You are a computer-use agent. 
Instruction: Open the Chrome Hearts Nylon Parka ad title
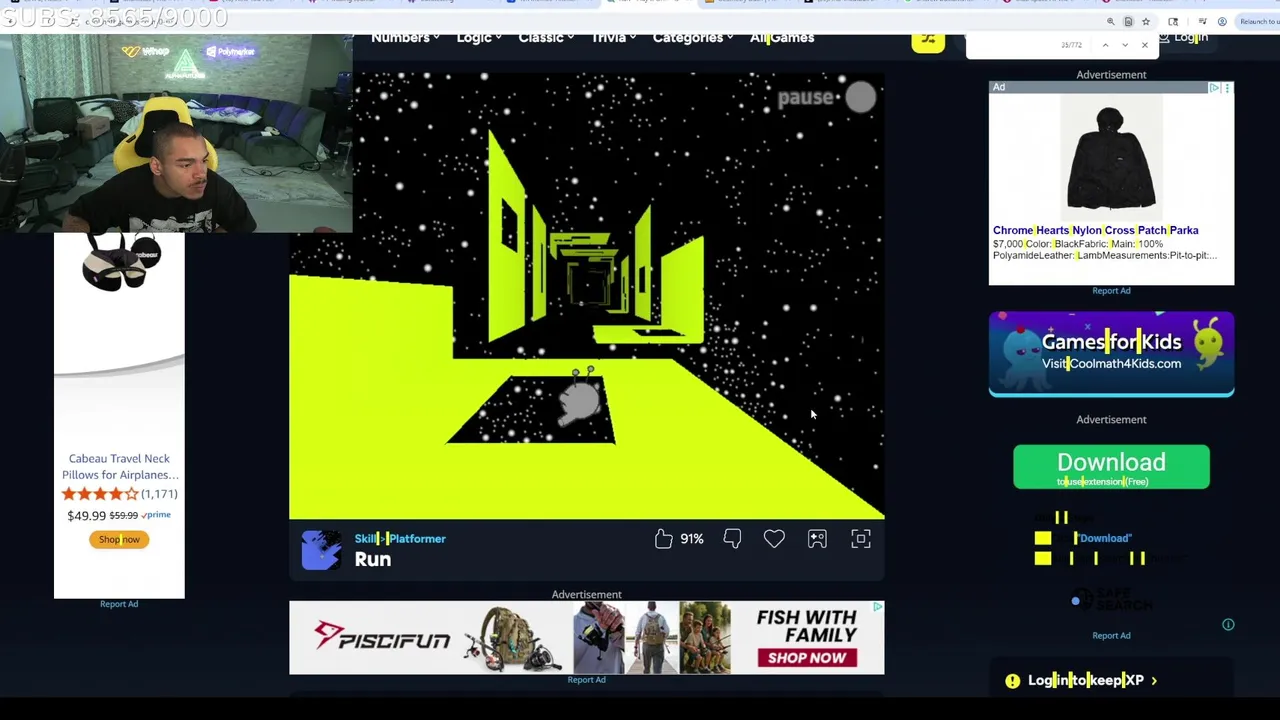(x=1095, y=230)
